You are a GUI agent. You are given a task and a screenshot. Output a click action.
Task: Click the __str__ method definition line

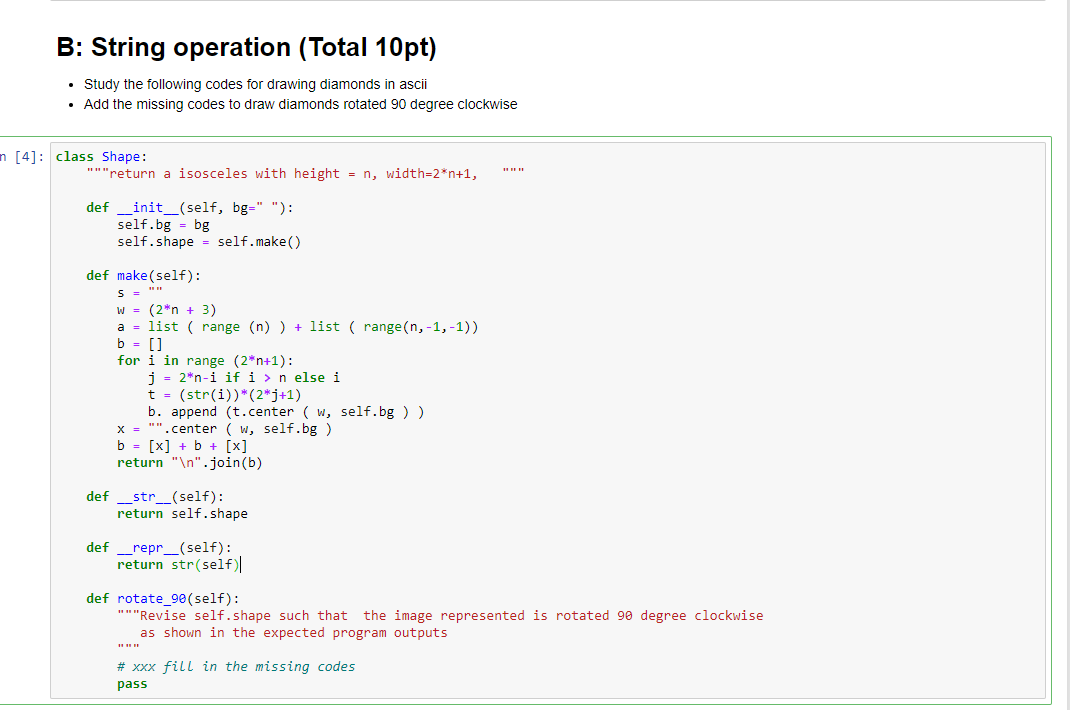coord(150,496)
